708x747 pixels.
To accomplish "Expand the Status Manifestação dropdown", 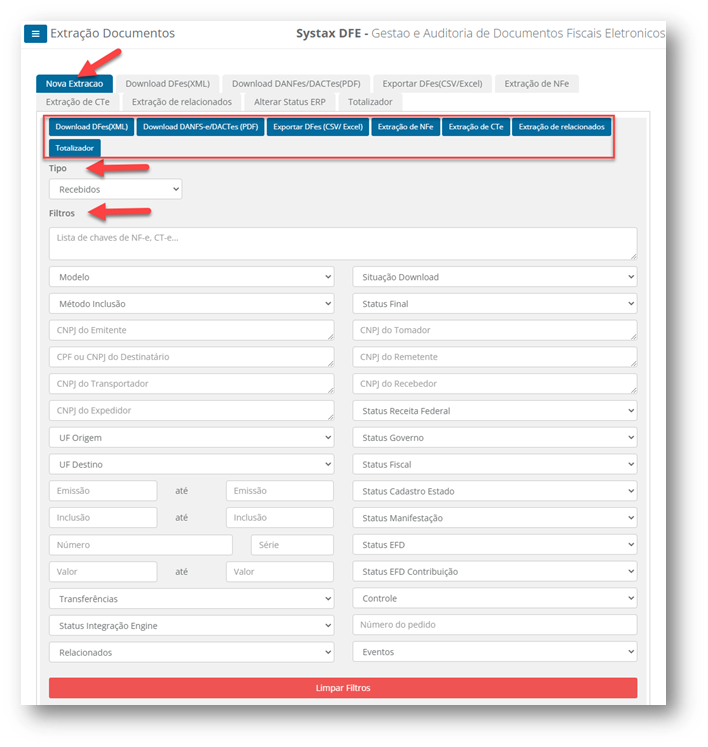I will coord(495,517).
